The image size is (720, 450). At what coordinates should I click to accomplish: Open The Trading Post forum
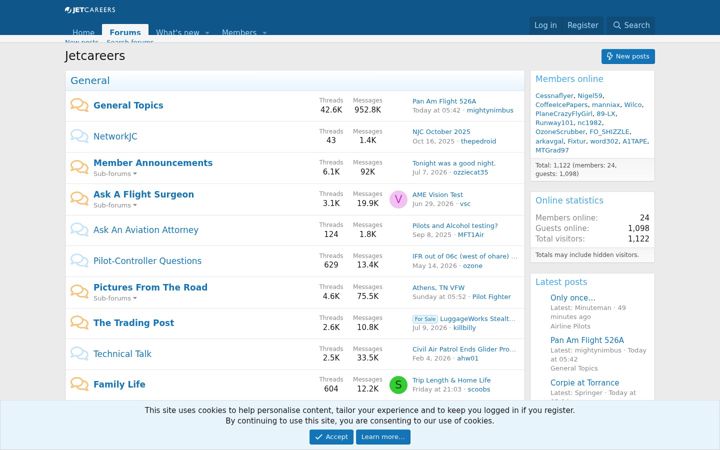(134, 323)
